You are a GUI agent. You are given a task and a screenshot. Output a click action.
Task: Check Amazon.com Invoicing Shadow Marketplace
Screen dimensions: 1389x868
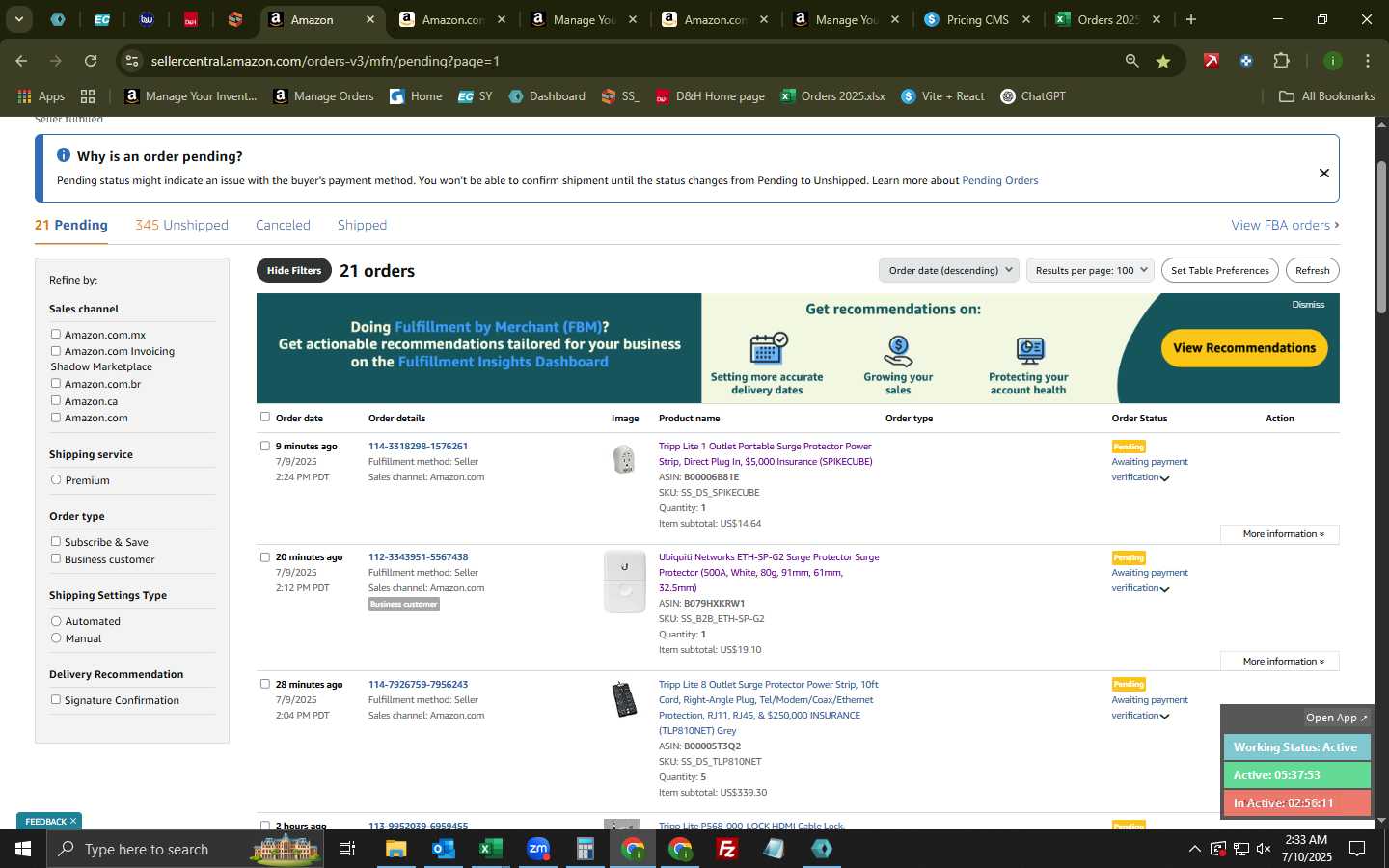(x=56, y=351)
